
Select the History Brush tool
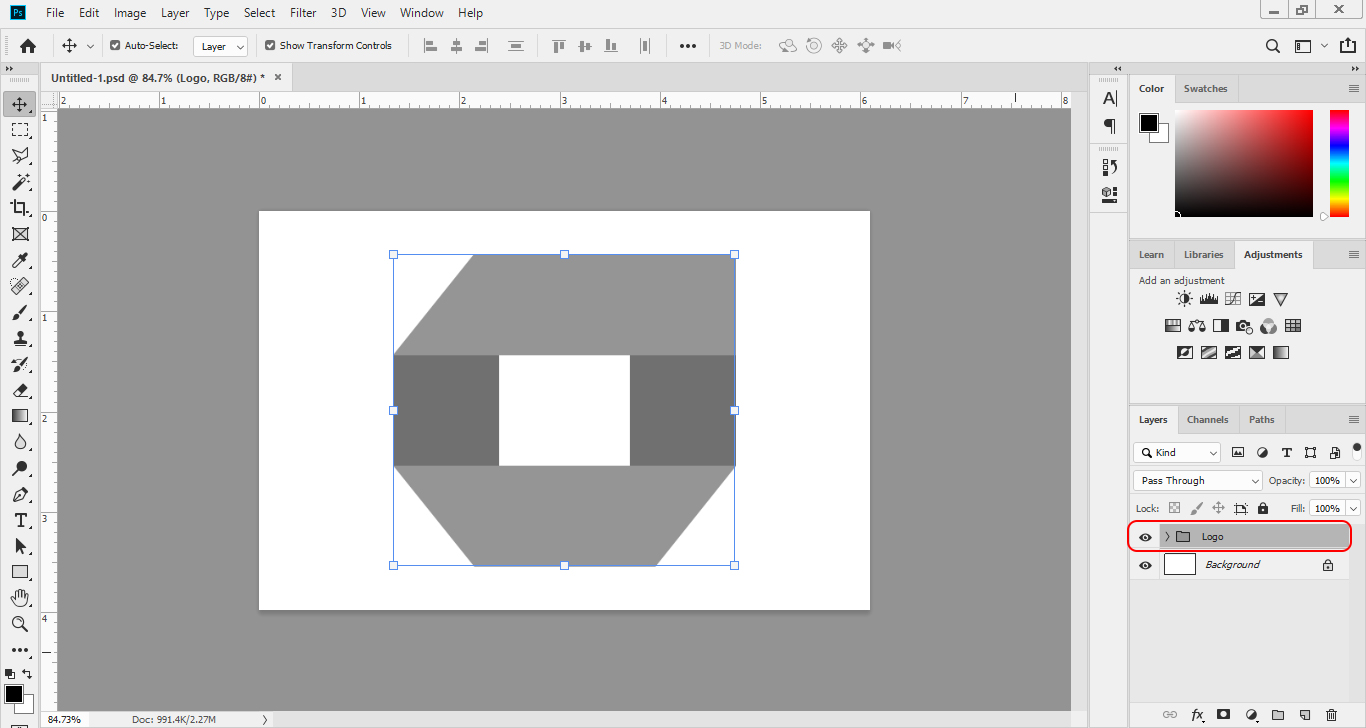pyautogui.click(x=20, y=364)
